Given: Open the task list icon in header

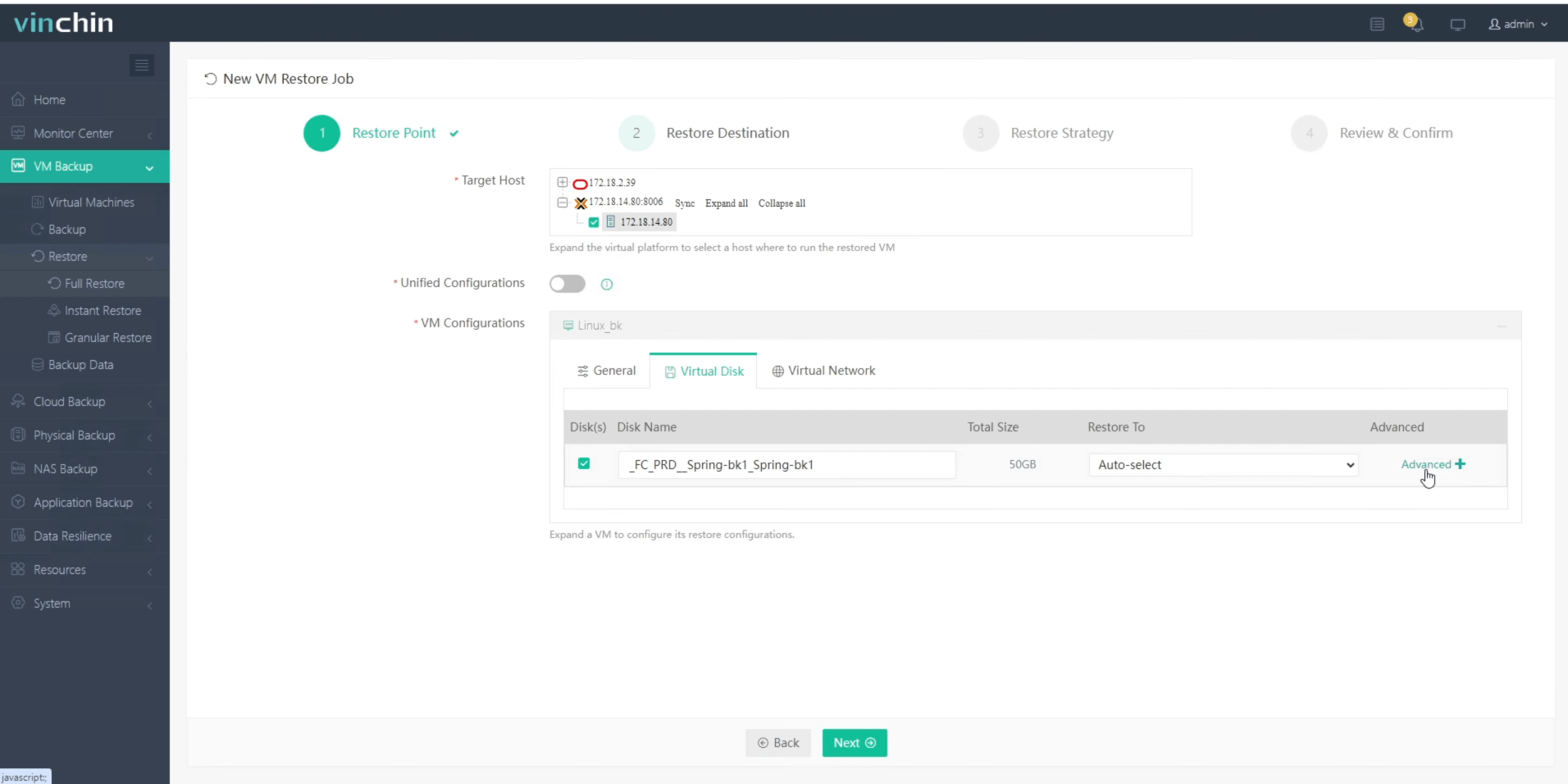Looking at the screenshot, I should (1377, 25).
